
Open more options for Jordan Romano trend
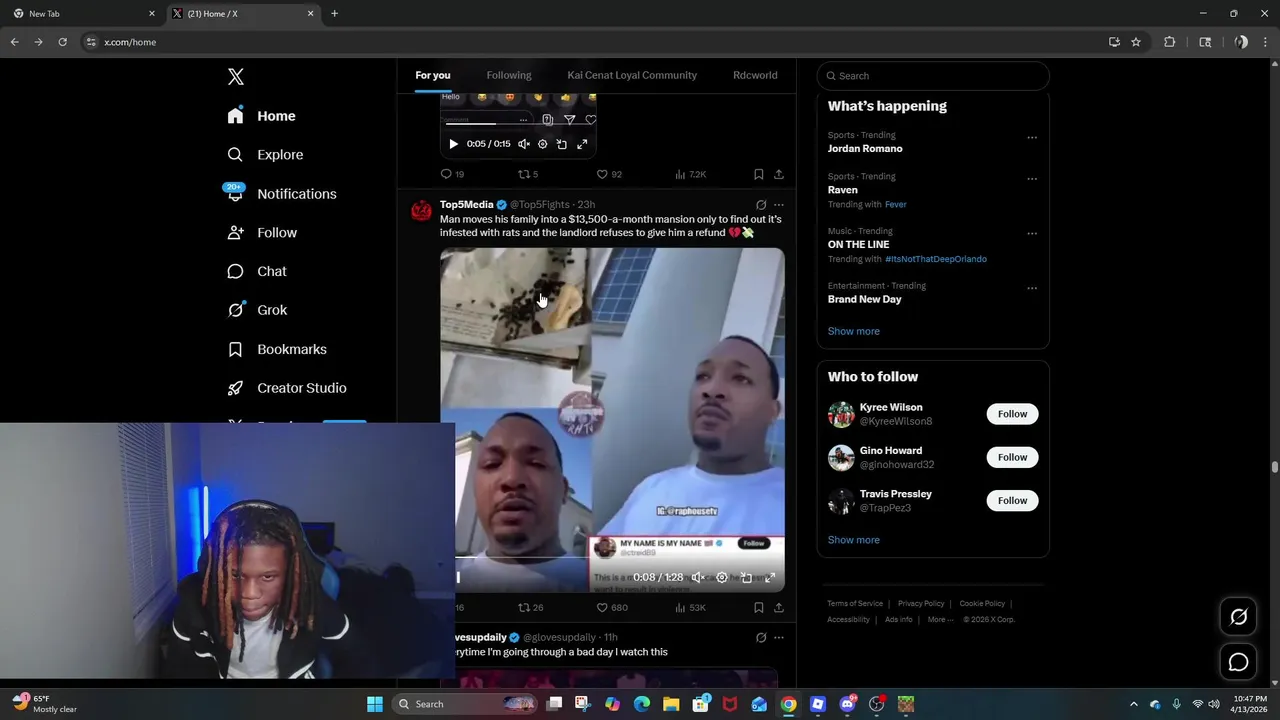tap(1032, 138)
